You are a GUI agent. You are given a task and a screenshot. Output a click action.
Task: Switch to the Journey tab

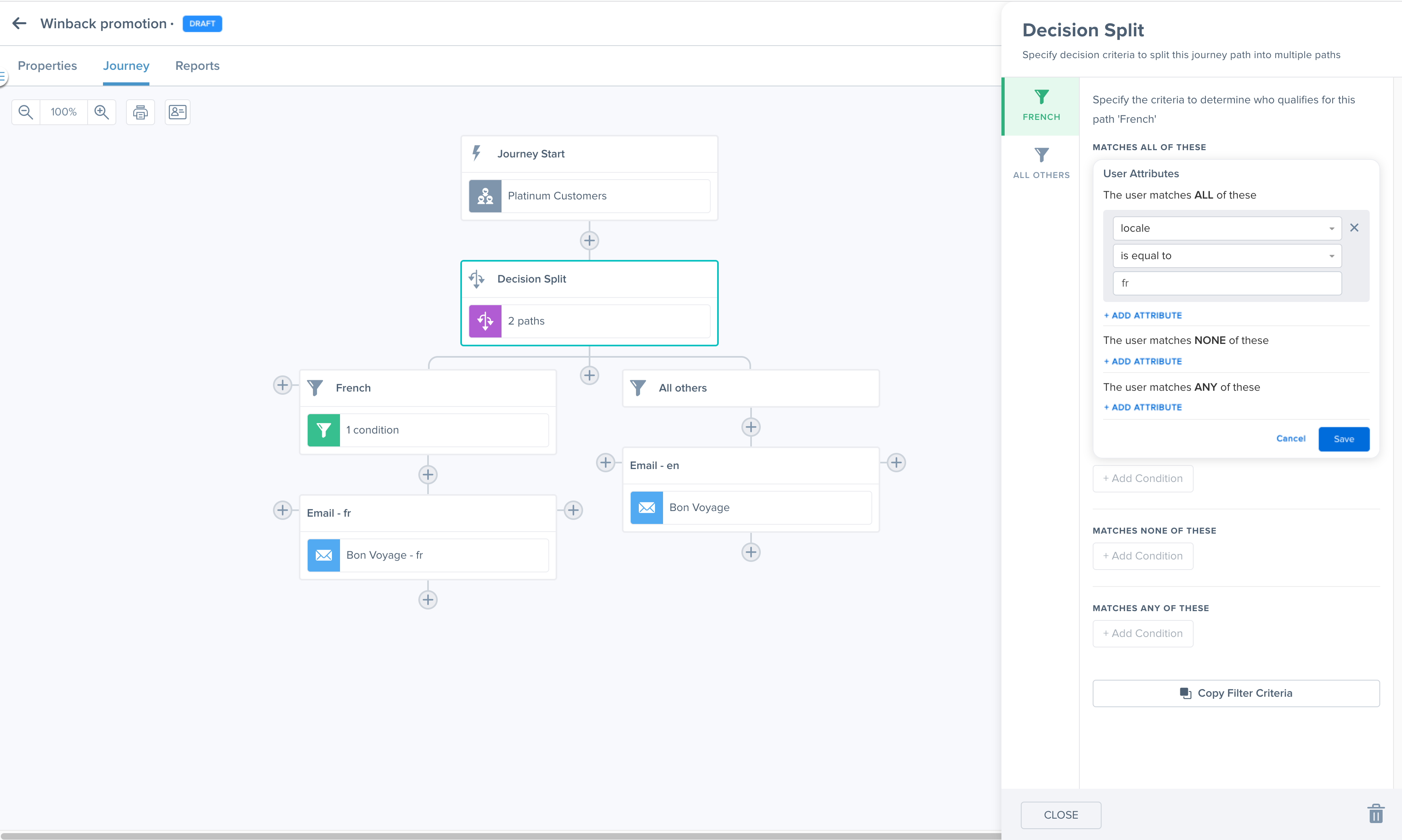126,66
